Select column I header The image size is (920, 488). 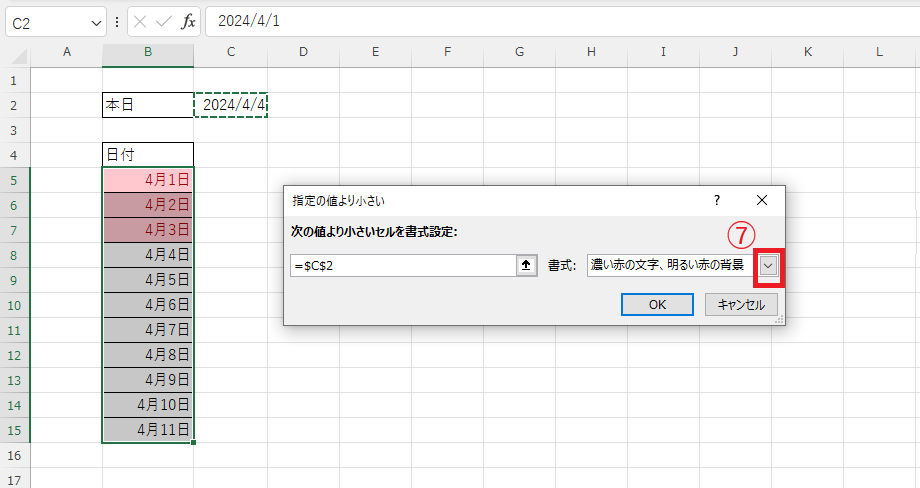(663, 52)
